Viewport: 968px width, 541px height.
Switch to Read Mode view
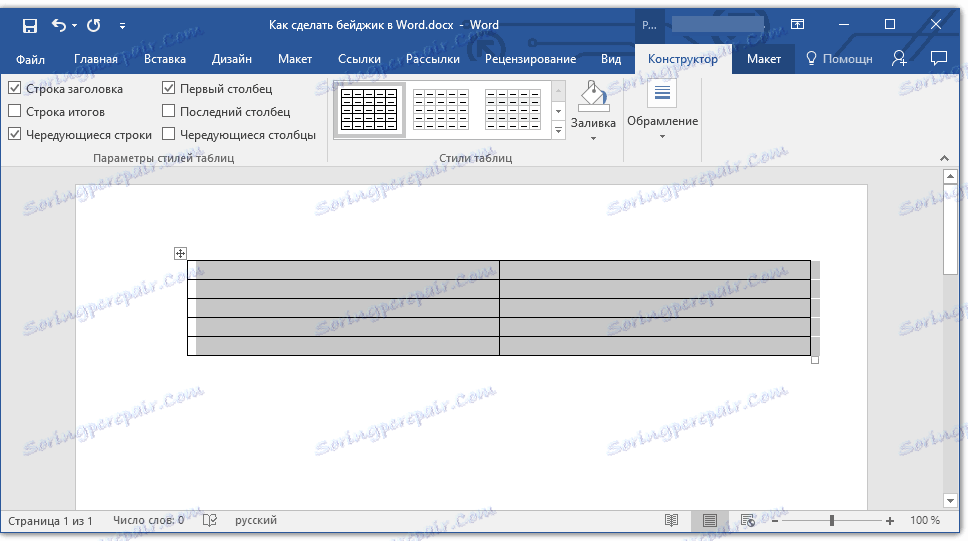tap(672, 521)
